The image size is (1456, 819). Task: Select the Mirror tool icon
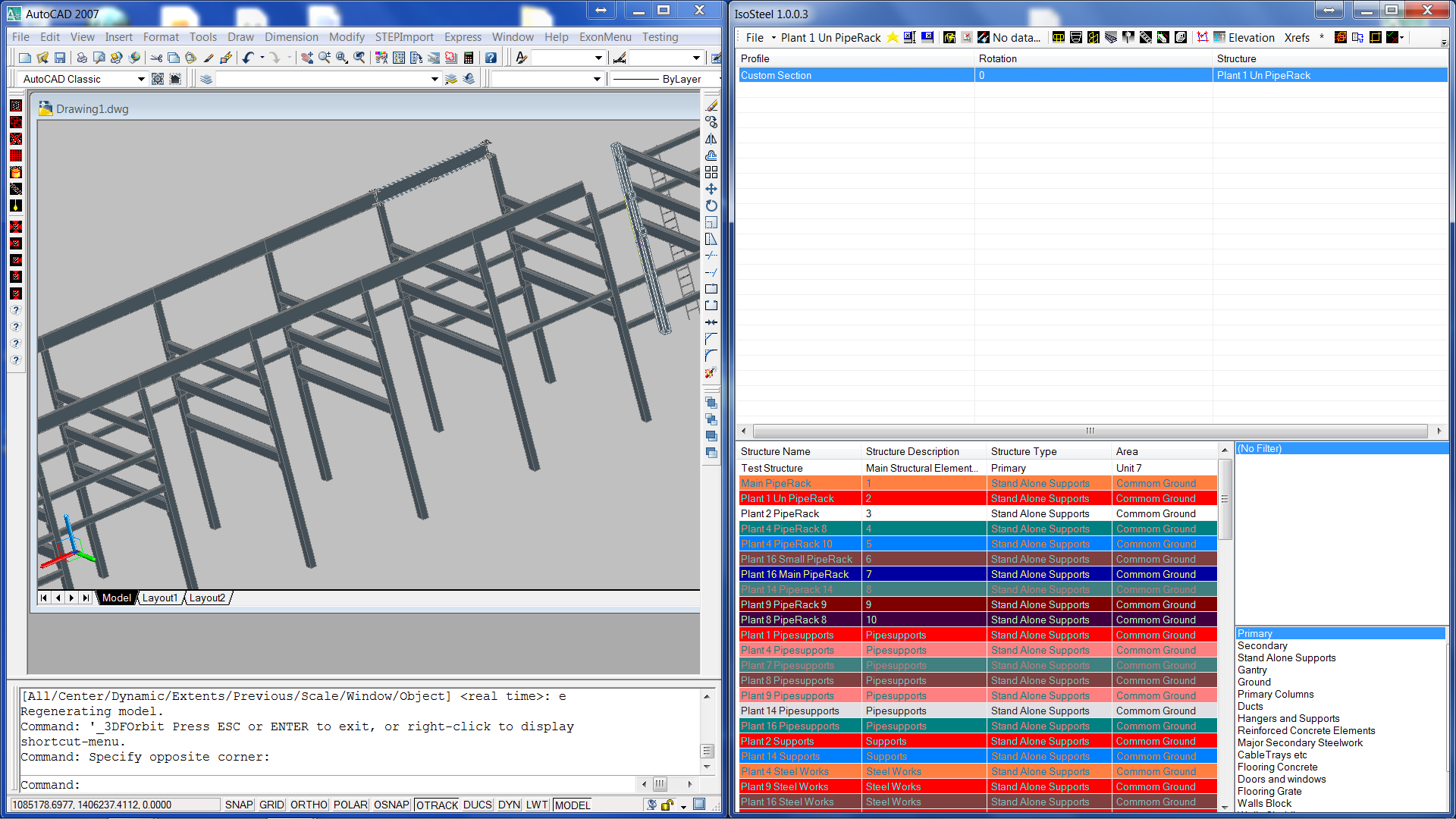pyautogui.click(x=711, y=139)
